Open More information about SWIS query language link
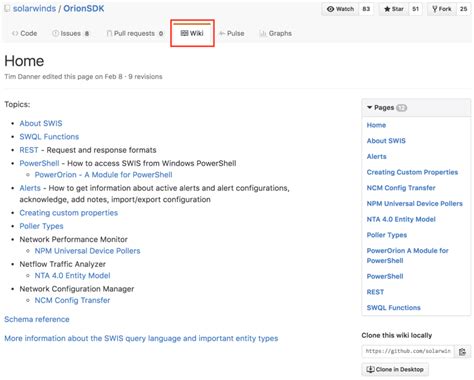Screen dimensions: 474x380 141,338
